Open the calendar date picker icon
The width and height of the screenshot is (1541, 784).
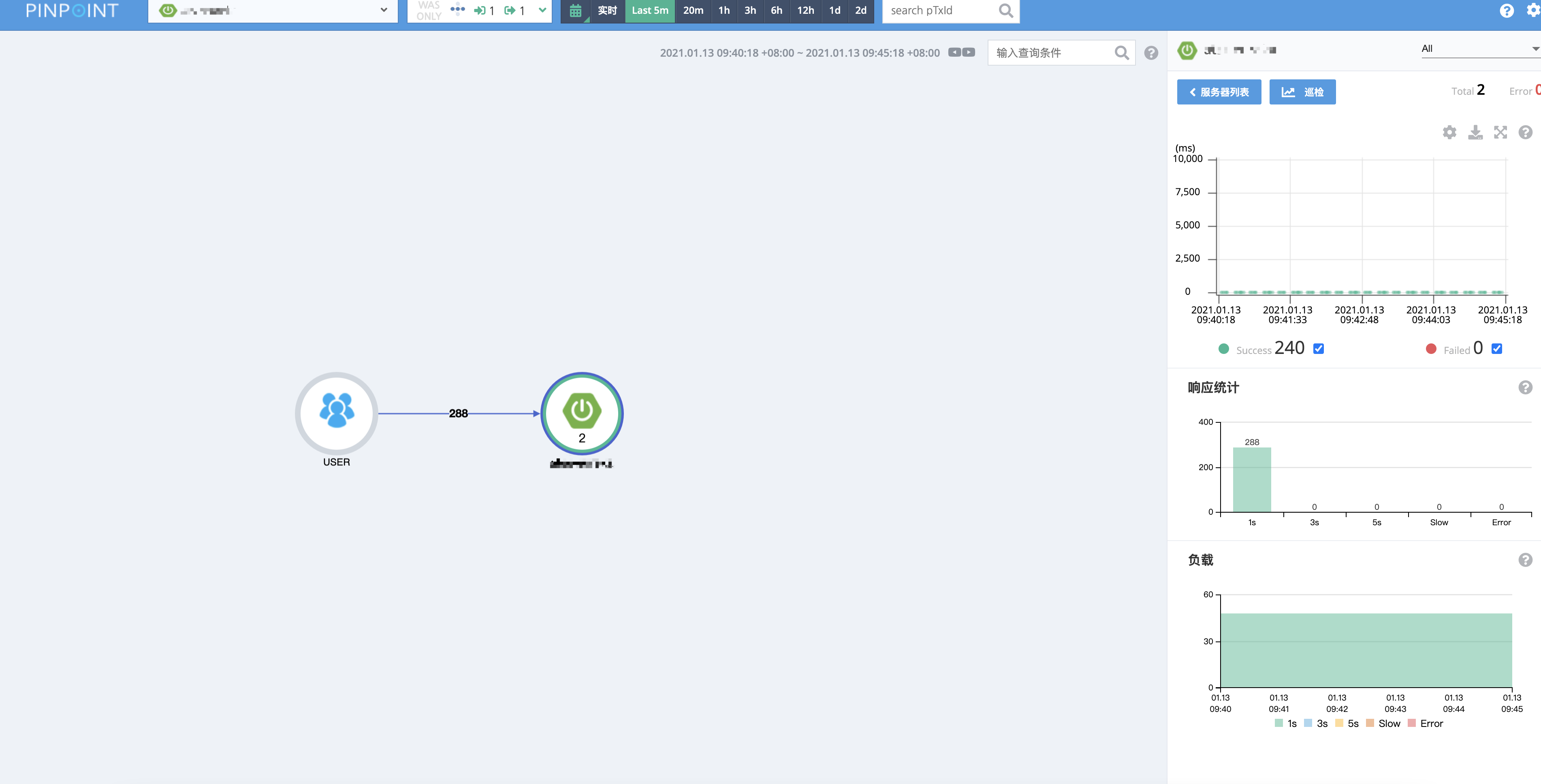575,11
